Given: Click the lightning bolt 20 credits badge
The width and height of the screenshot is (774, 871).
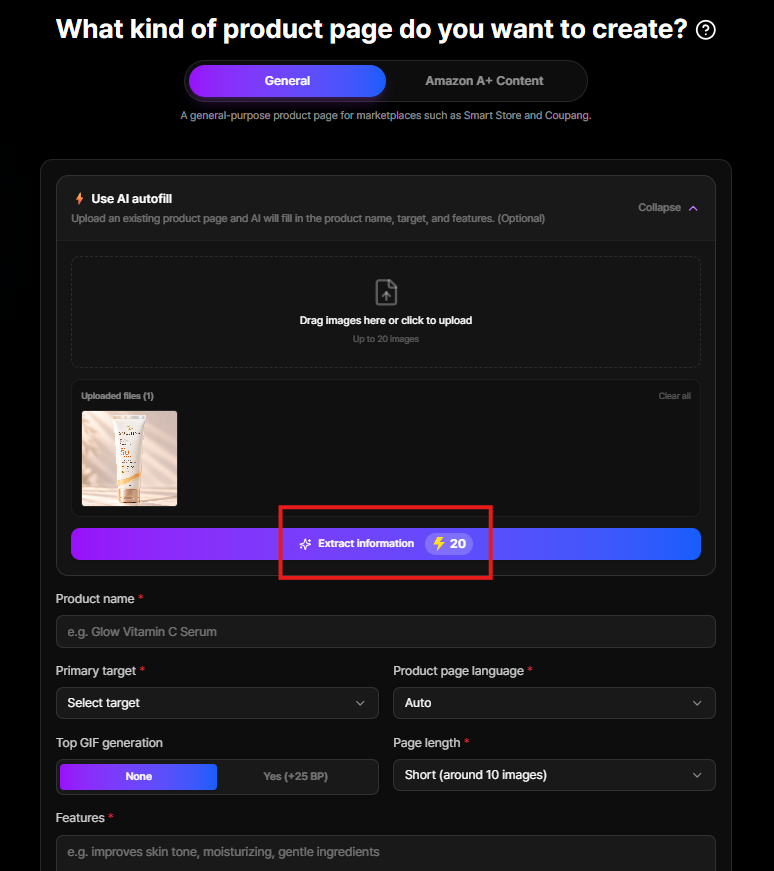Looking at the screenshot, I should pos(449,544).
